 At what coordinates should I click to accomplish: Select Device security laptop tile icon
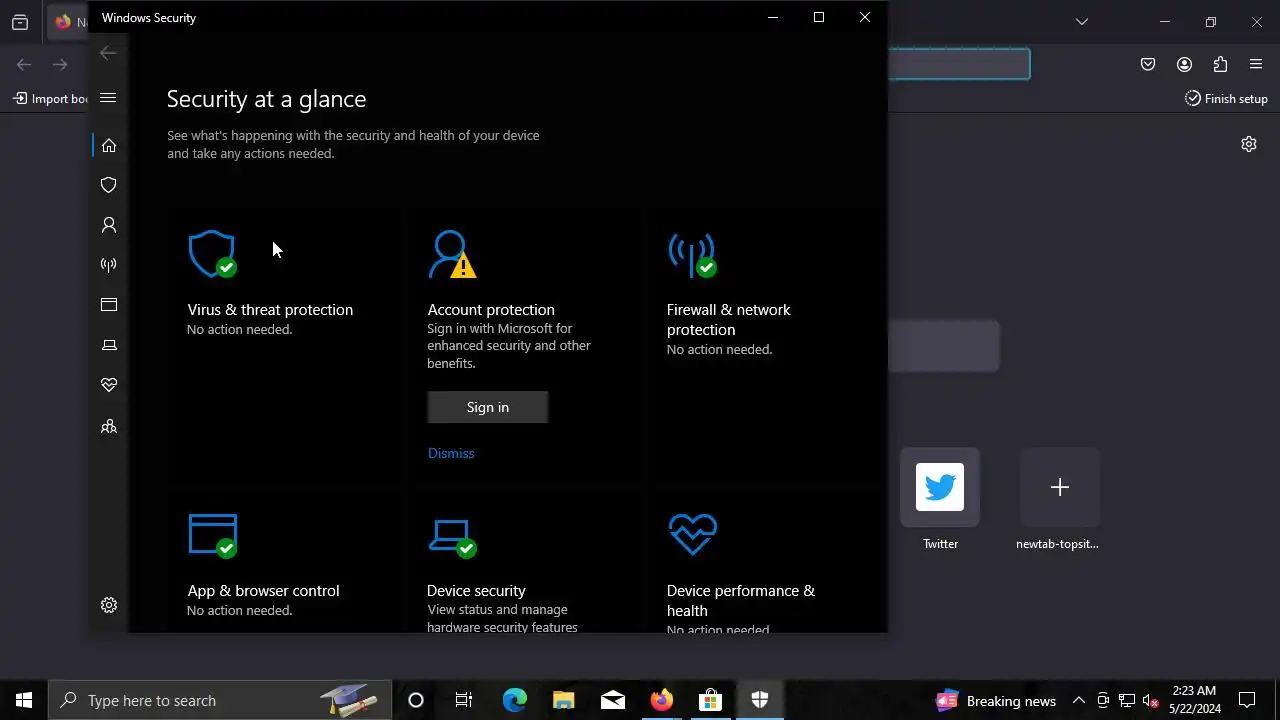click(x=452, y=538)
